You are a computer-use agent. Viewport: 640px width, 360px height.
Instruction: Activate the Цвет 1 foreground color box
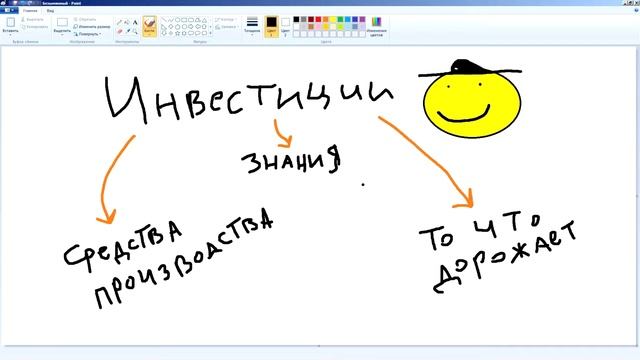[x=271, y=27]
